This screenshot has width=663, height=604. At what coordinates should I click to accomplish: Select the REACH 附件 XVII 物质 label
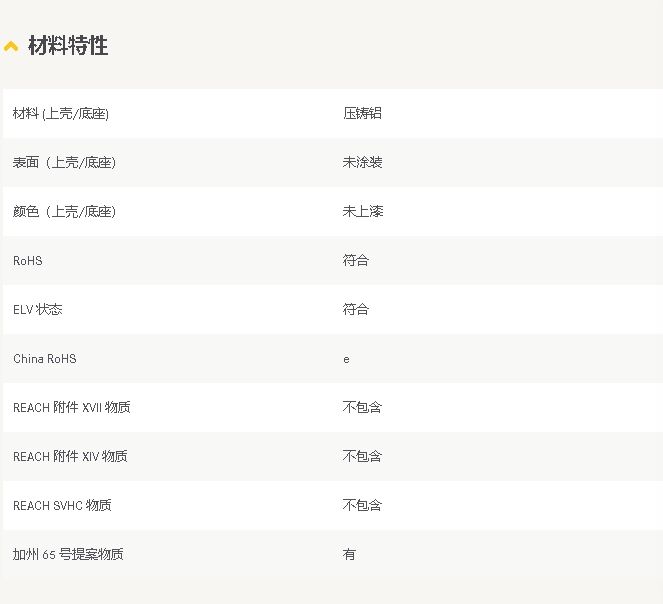(x=72, y=408)
